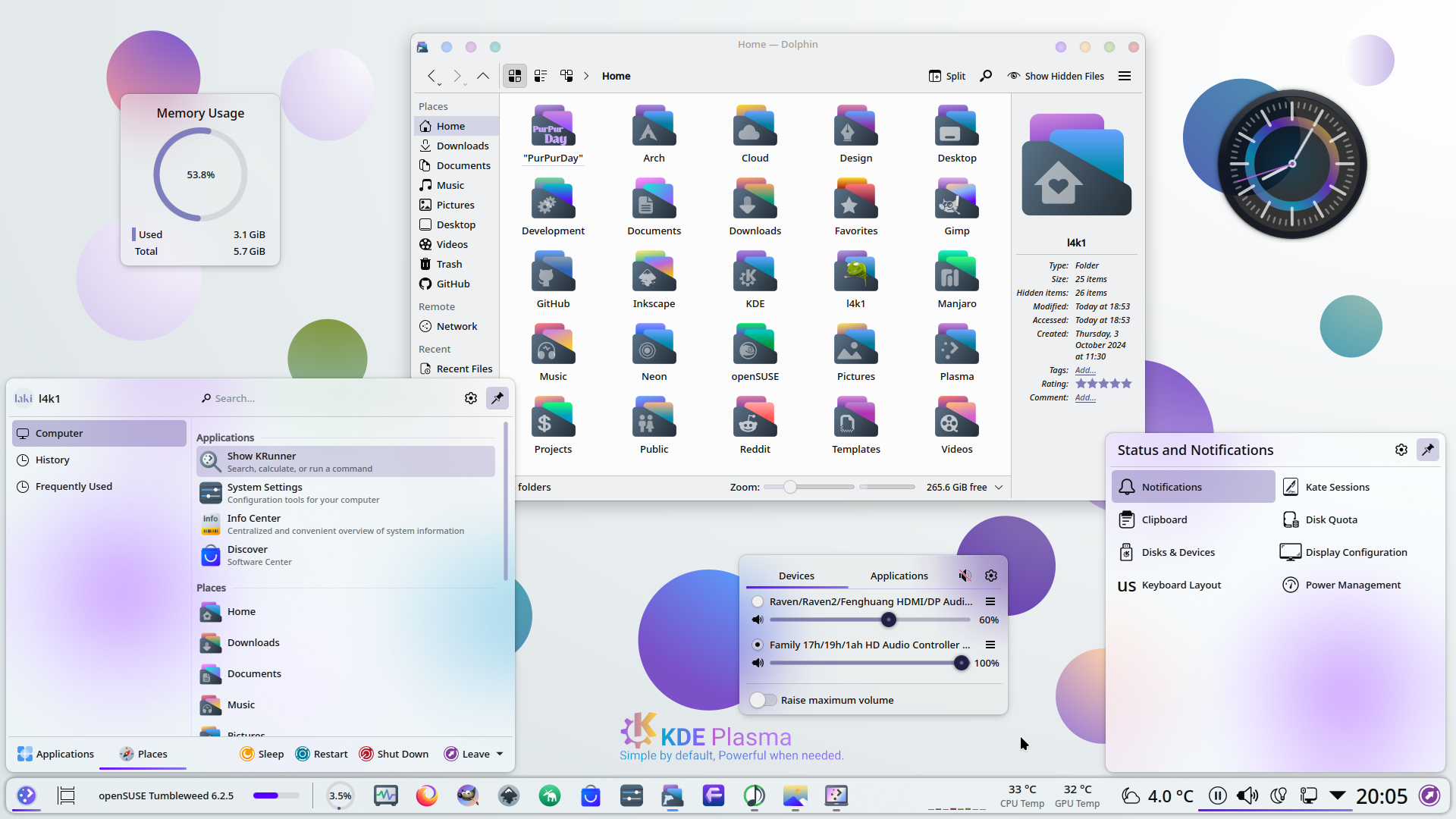
Task: Open Family 17h controller options menu
Action: (990, 645)
